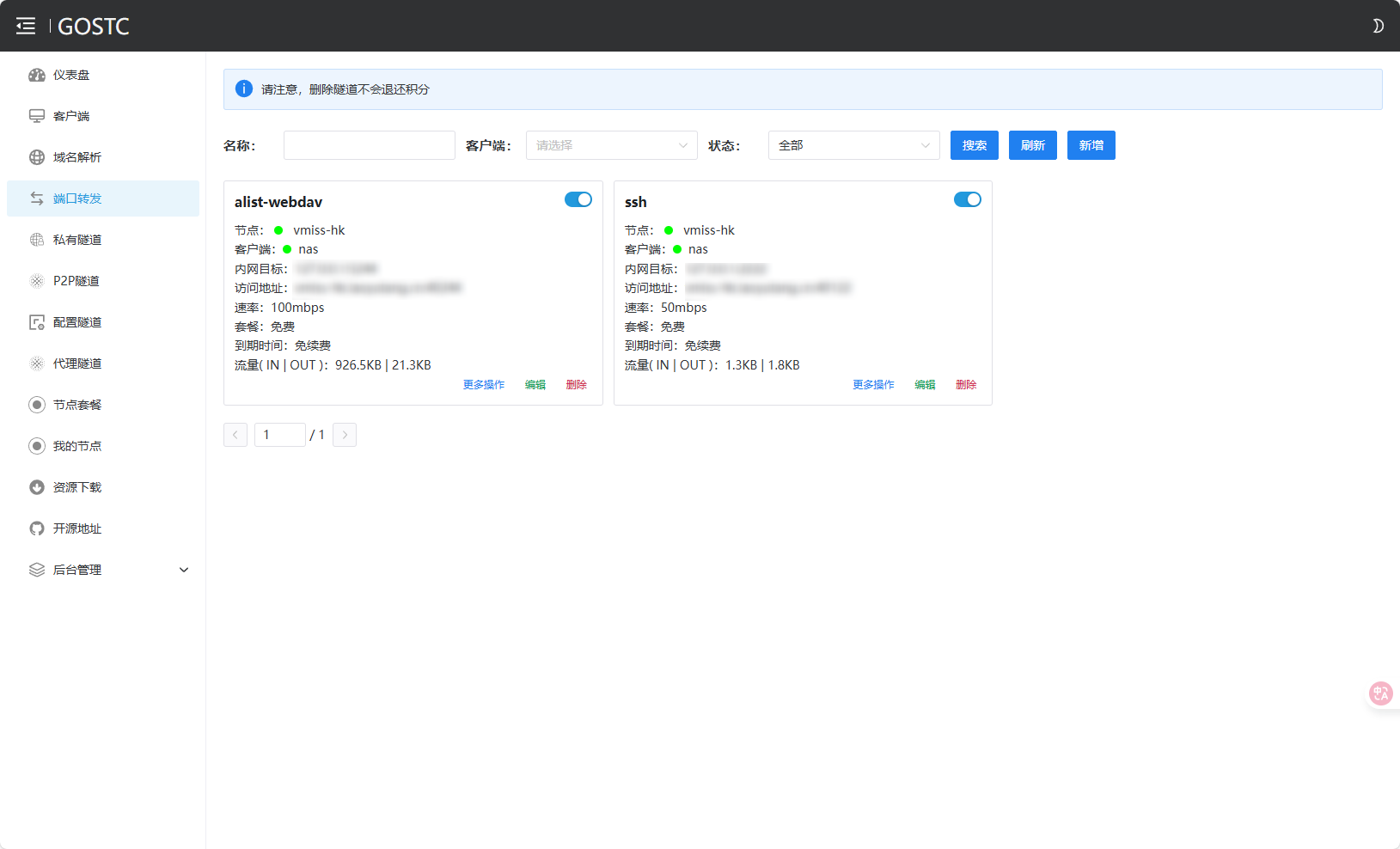Focus the 名称 search input field

tap(370, 145)
